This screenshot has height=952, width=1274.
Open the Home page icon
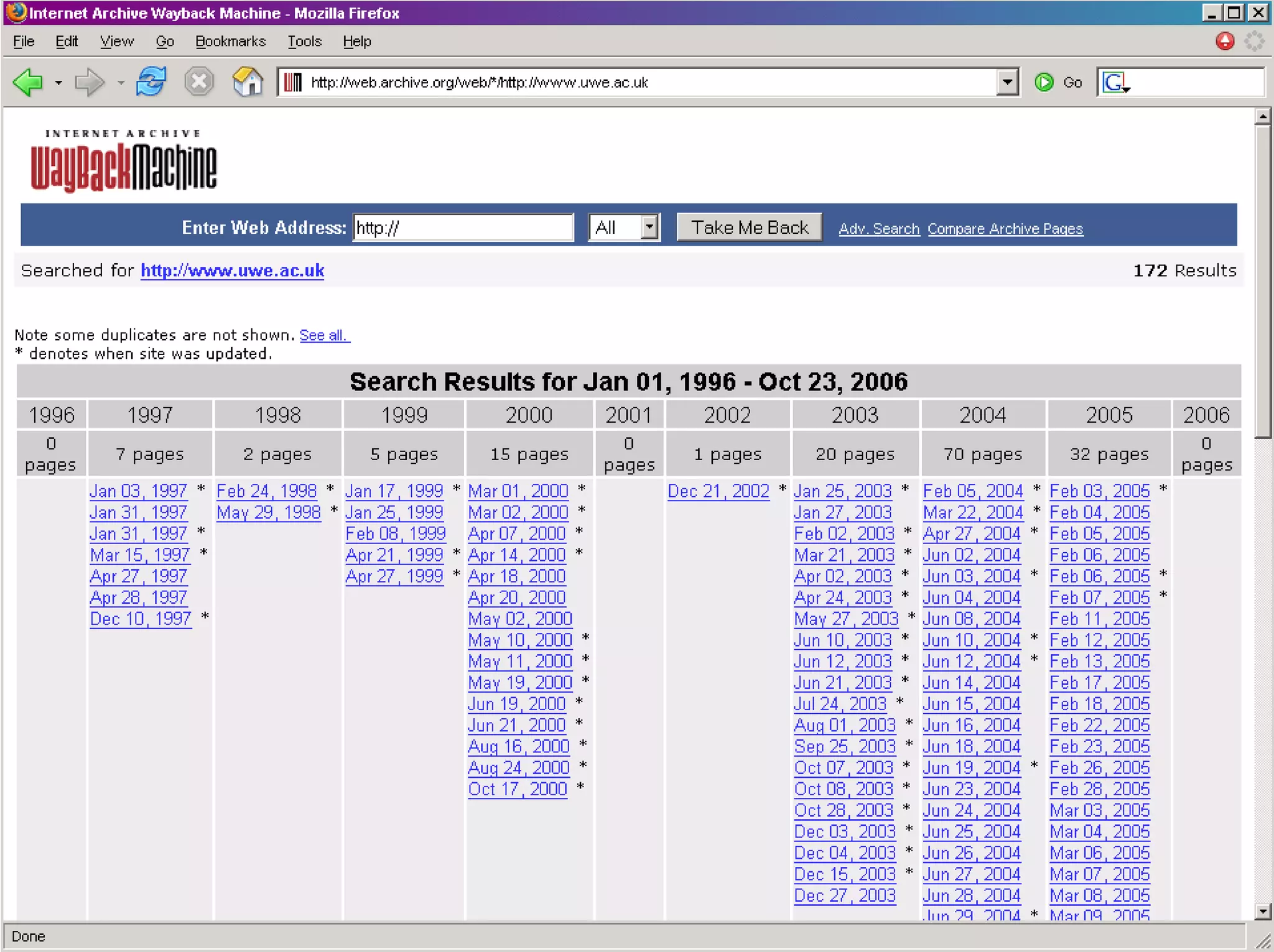tap(248, 82)
